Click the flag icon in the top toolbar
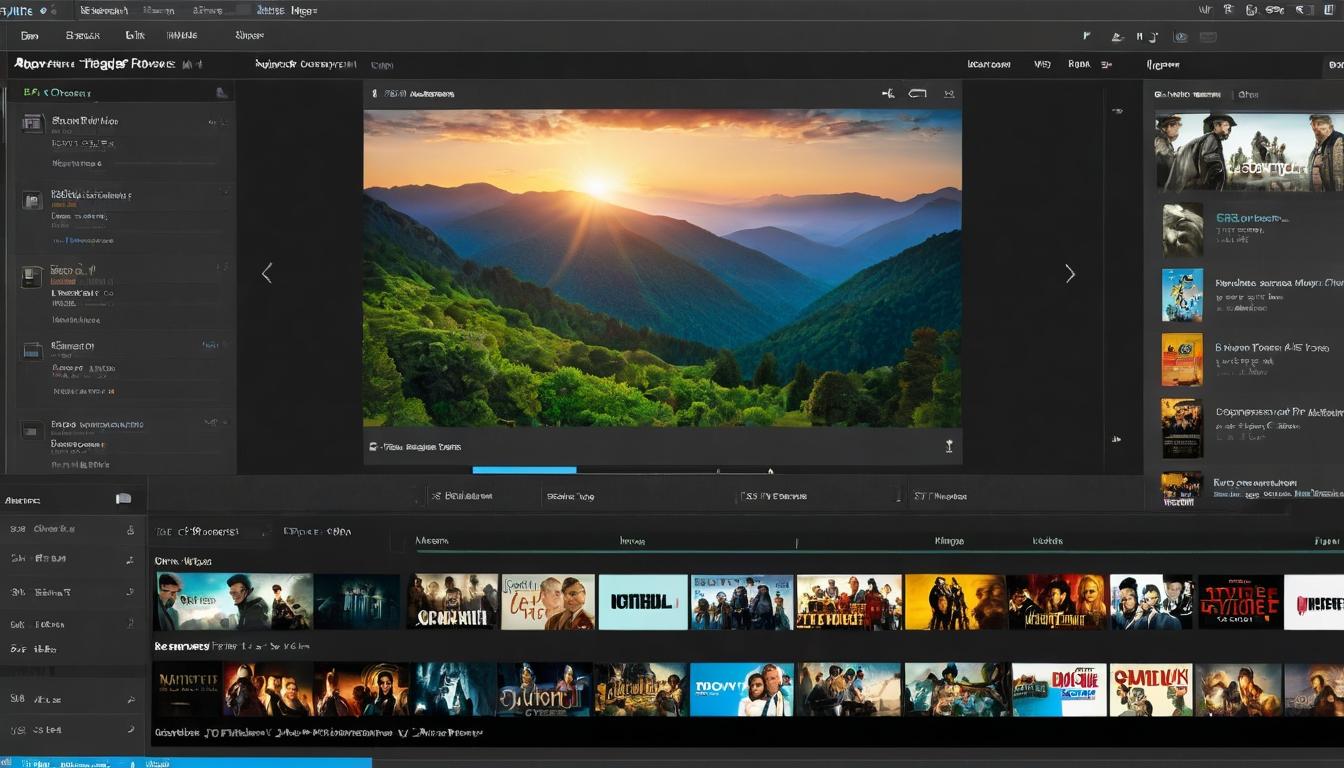 click(x=1086, y=35)
